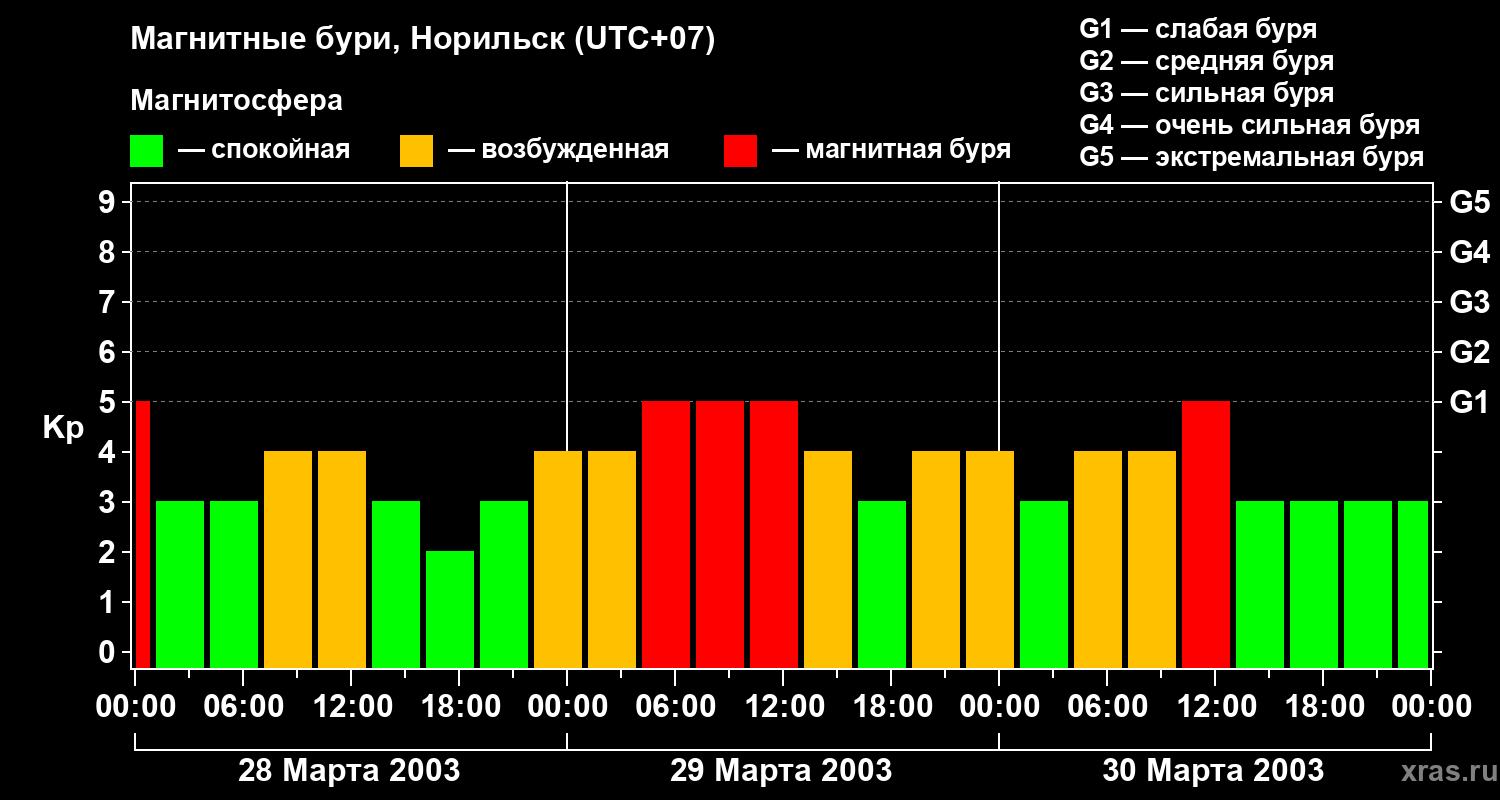The image size is (1500, 800).
Task: Click the 'G4 — очень сильная буря' legend line
Action: click(x=1250, y=125)
